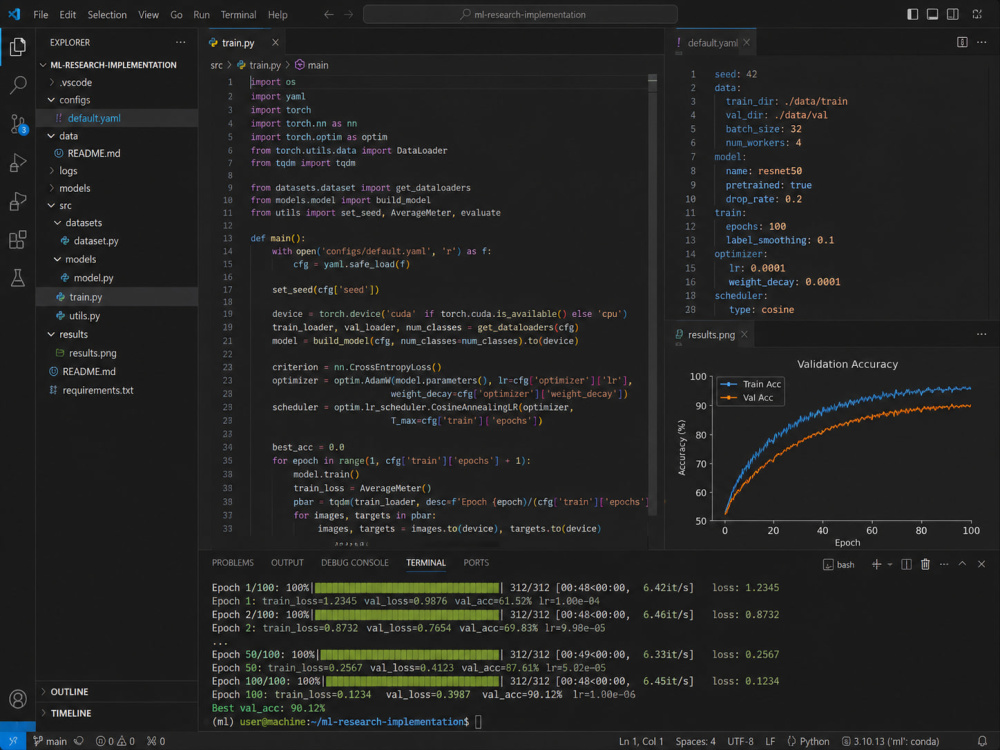Open the new terminal launch profile dropdown
Screen dimensions: 1000x750
pyautogui.click(x=890, y=564)
